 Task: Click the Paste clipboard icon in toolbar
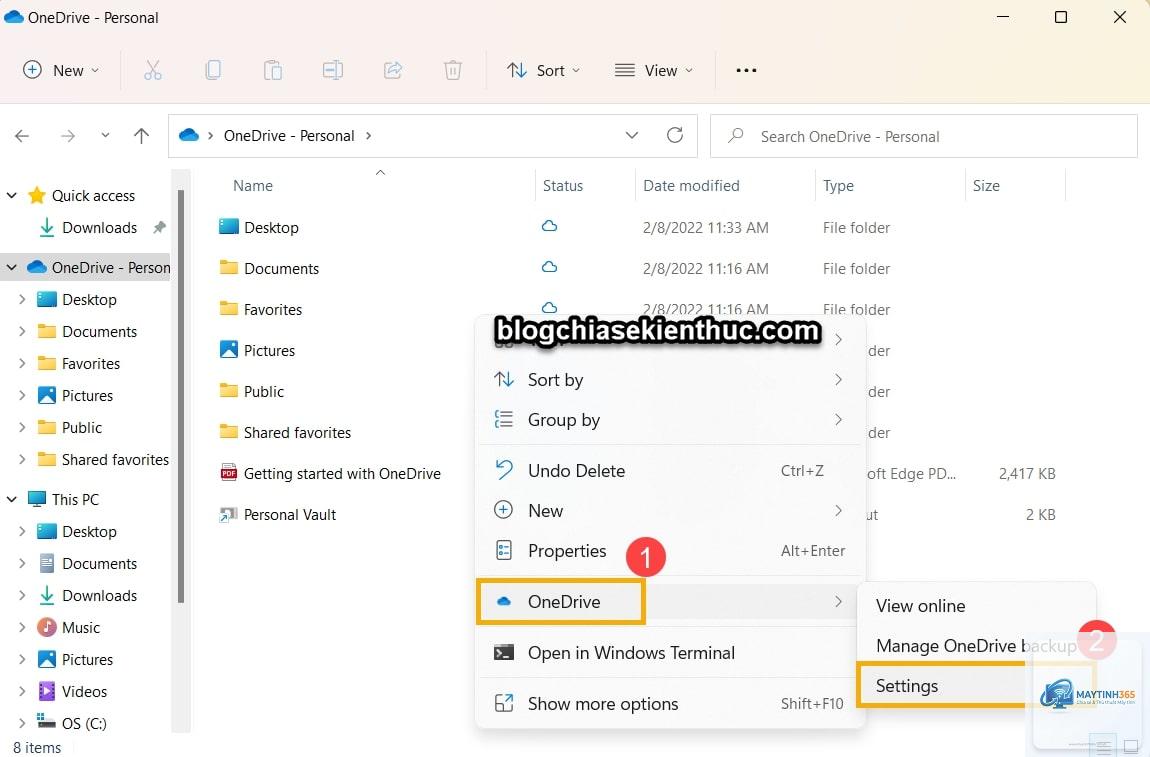[x=273, y=70]
